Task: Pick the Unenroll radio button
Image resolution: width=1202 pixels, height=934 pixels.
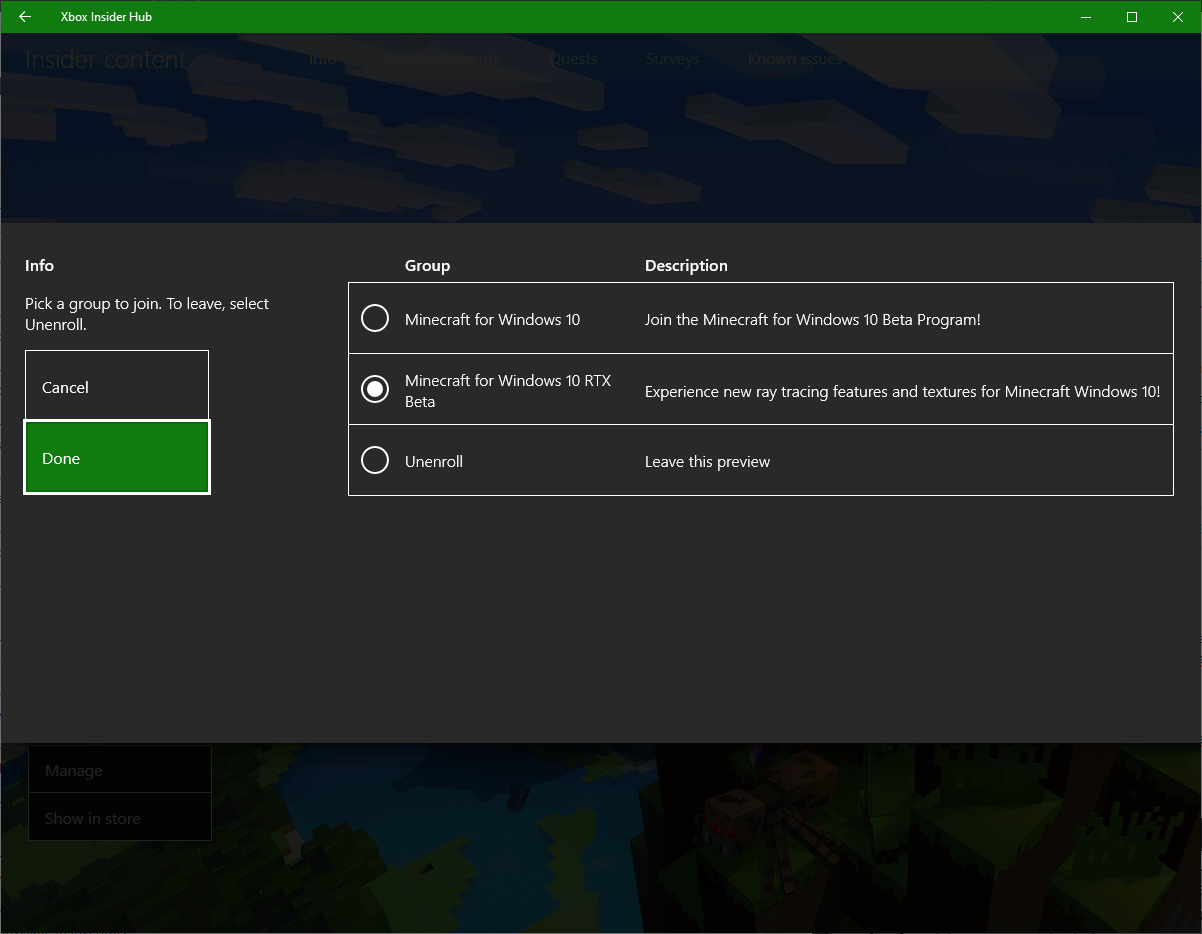Action: tap(375, 461)
